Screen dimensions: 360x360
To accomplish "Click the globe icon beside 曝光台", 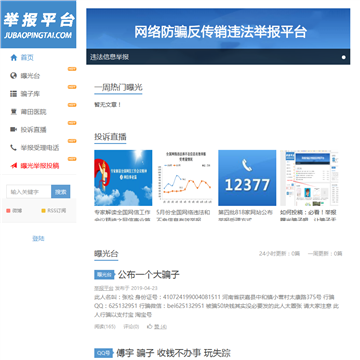I will (x=13, y=76).
